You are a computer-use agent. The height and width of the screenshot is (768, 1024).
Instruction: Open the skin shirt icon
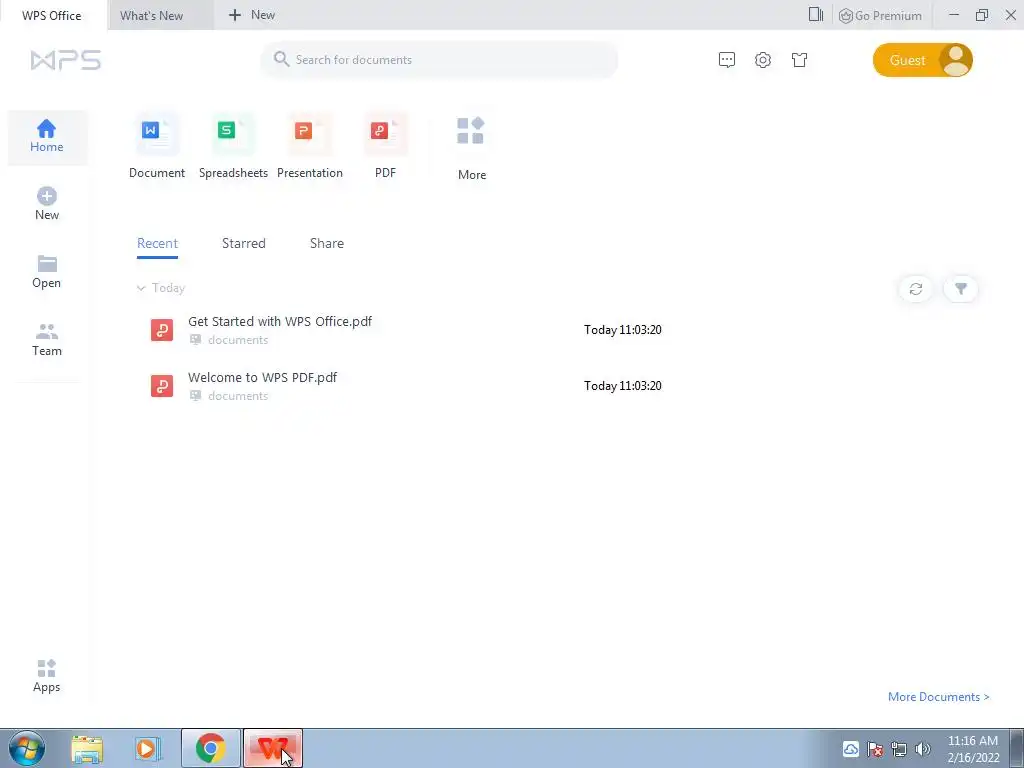point(799,60)
